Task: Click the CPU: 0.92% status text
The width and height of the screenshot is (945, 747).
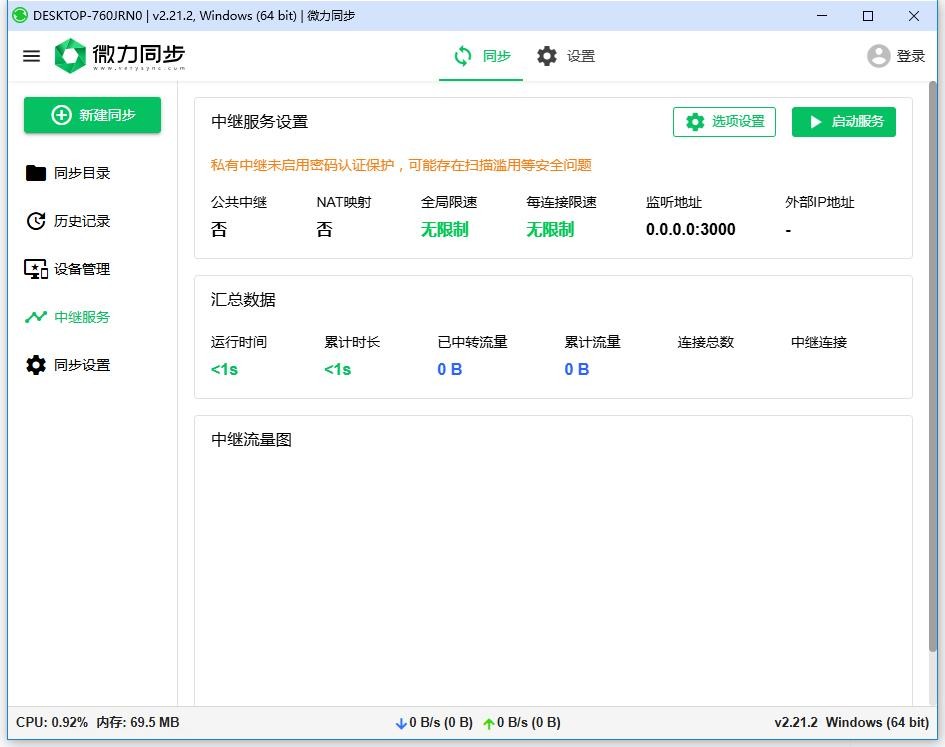Action: [52, 722]
